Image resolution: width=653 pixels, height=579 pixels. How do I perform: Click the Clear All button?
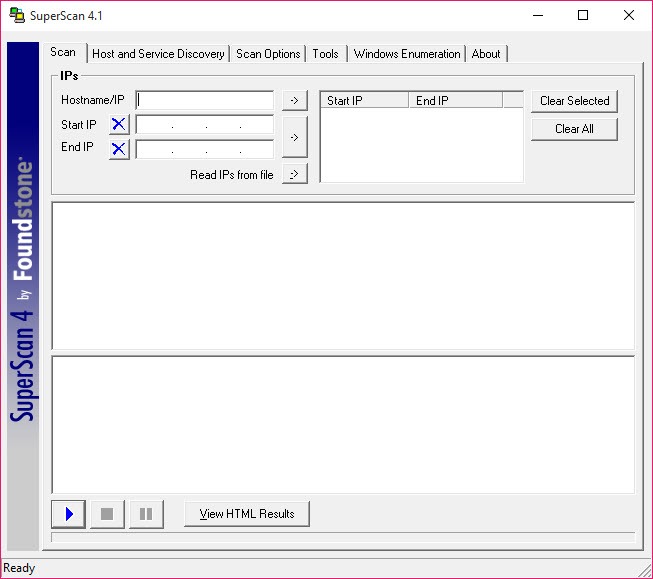click(x=574, y=129)
